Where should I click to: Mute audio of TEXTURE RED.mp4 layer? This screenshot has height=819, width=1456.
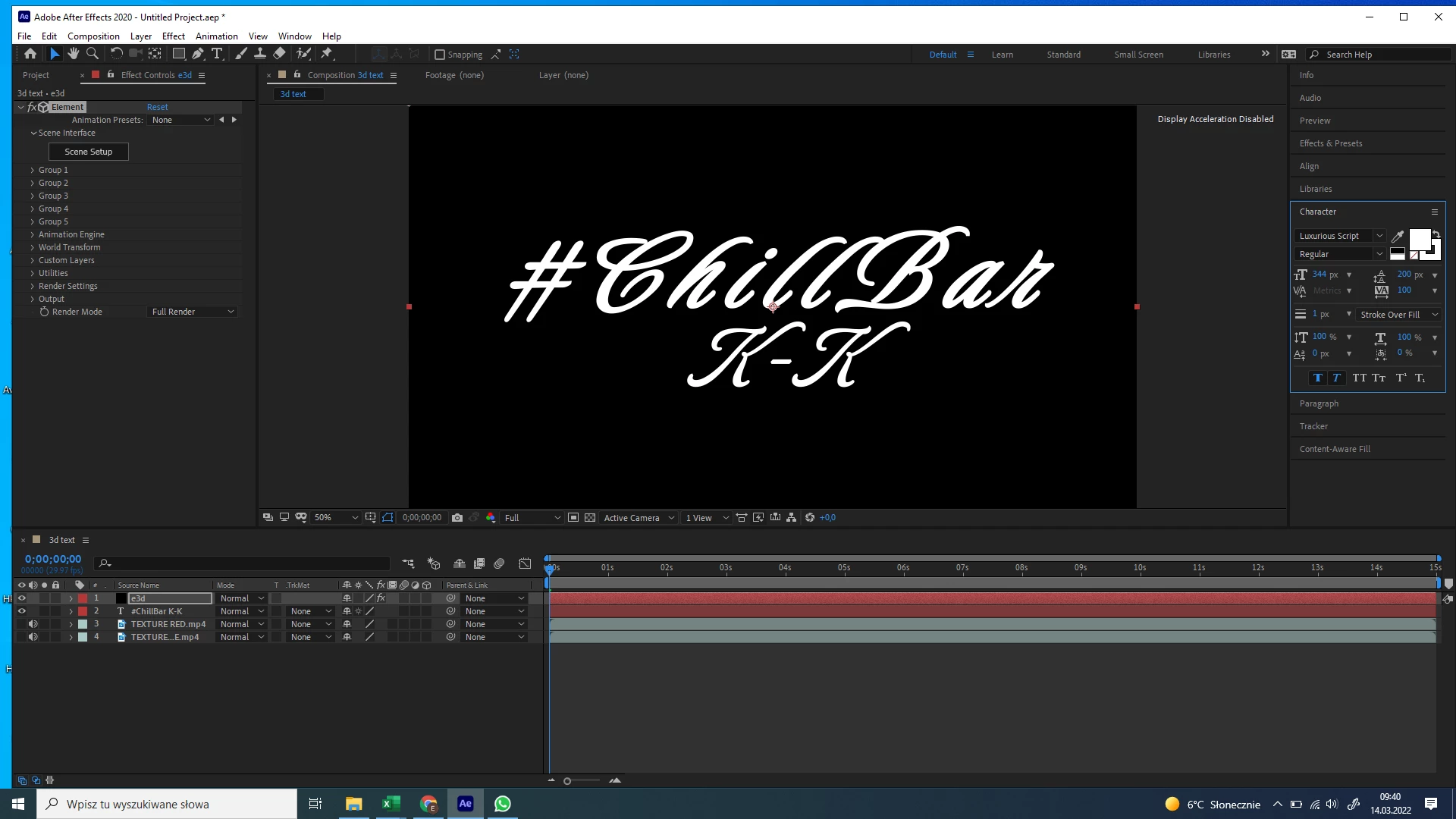pyautogui.click(x=33, y=624)
